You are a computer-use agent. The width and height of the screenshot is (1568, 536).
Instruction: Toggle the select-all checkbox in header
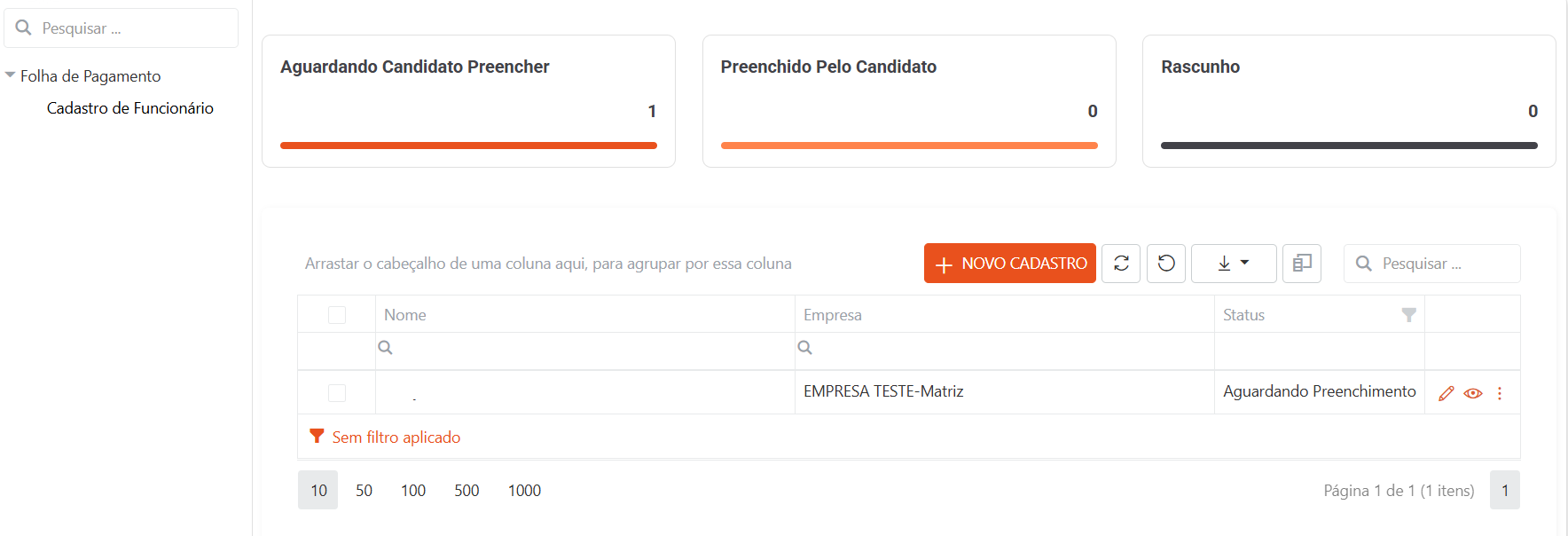pos(337,315)
